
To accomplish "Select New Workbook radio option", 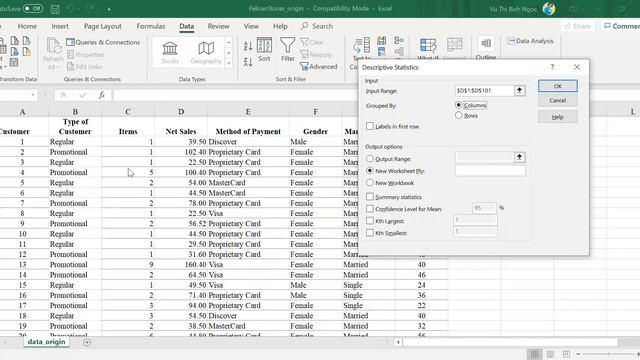I will 370,183.
